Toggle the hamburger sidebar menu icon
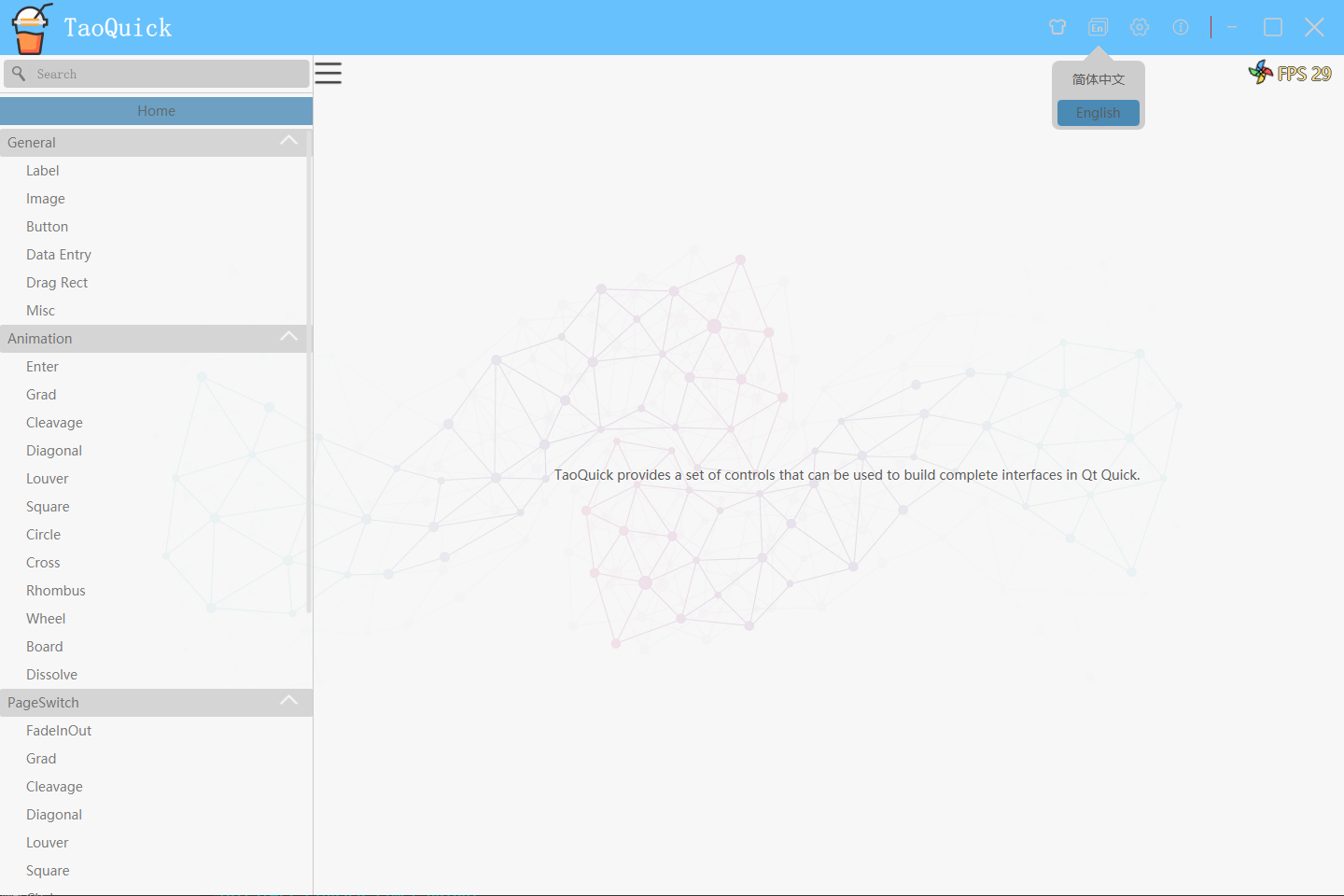The height and width of the screenshot is (896, 1344). [x=328, y=73]
